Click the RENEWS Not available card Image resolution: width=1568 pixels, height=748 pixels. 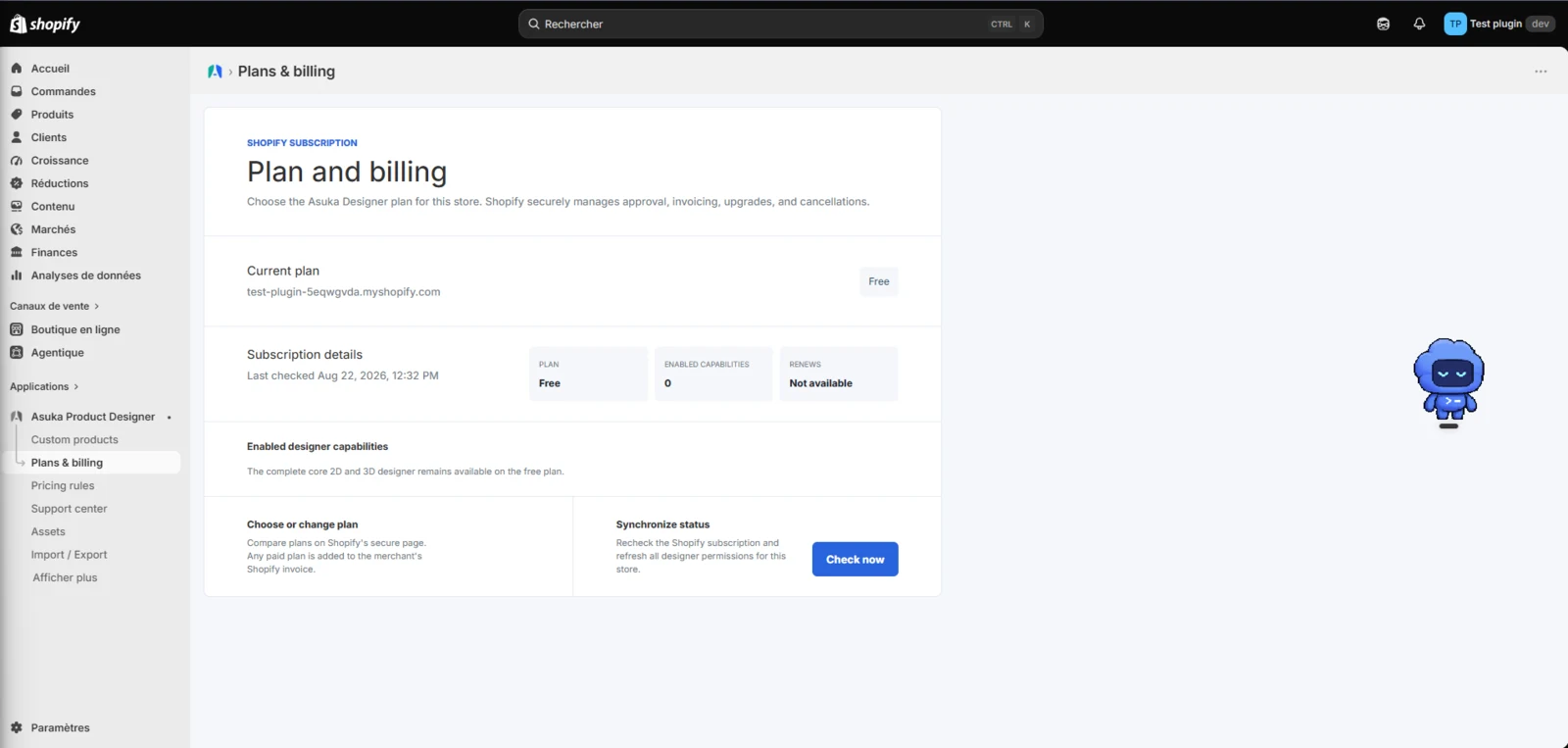tap(839, 374)
